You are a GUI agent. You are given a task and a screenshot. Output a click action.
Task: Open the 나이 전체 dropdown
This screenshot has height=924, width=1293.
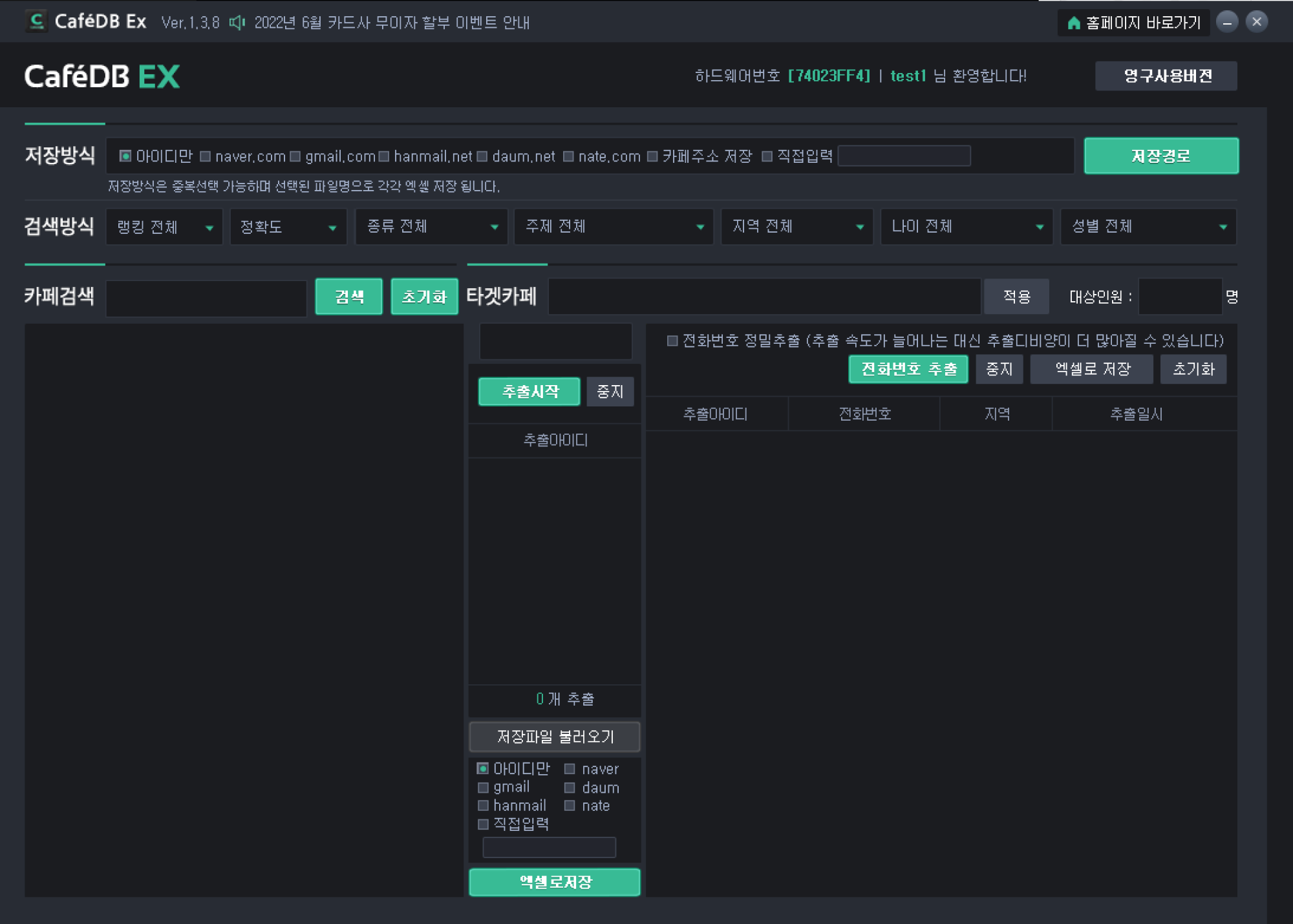[967, 227]
